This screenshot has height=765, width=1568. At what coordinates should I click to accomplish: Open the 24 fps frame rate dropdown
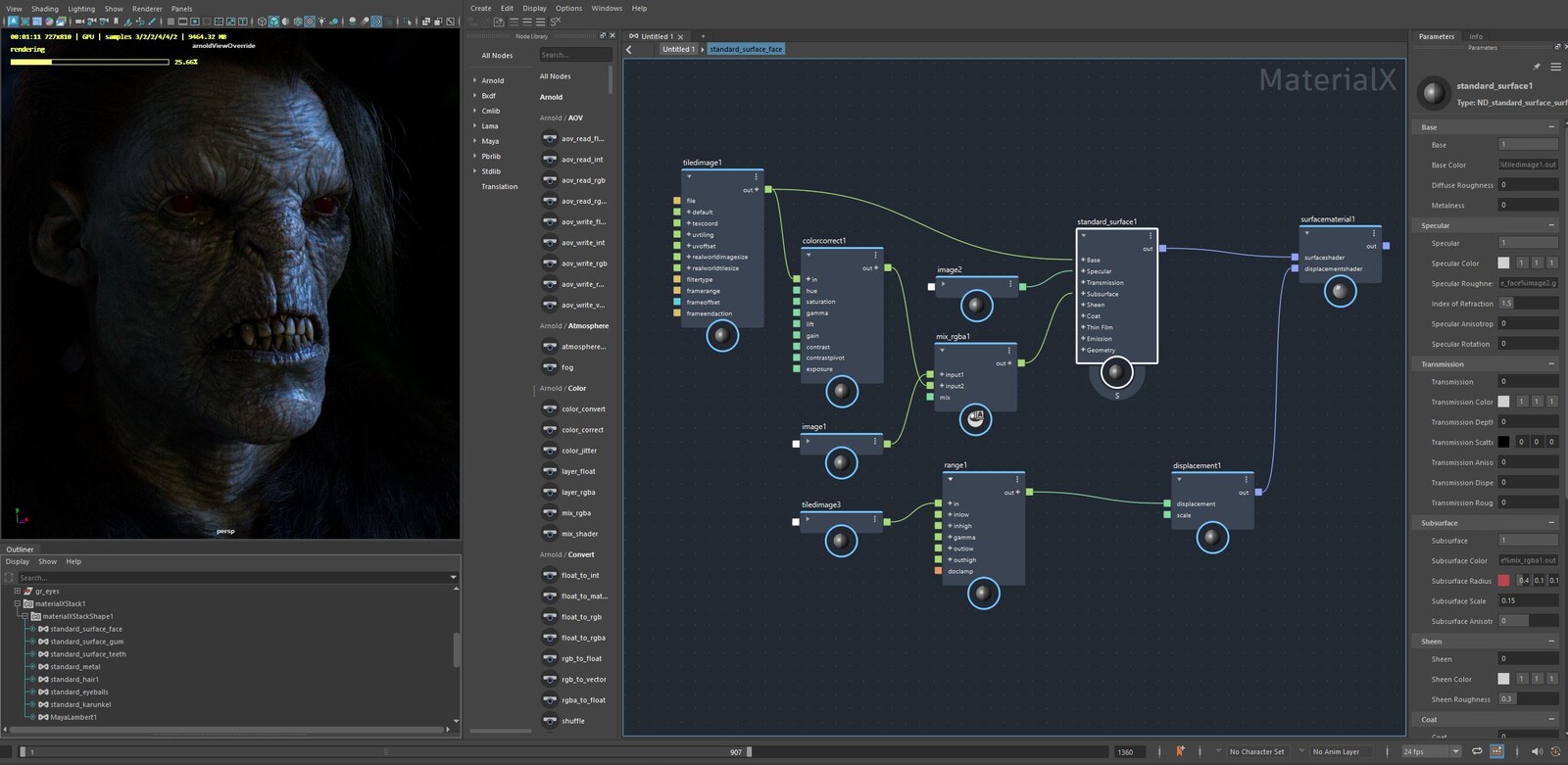(1455, 751)
